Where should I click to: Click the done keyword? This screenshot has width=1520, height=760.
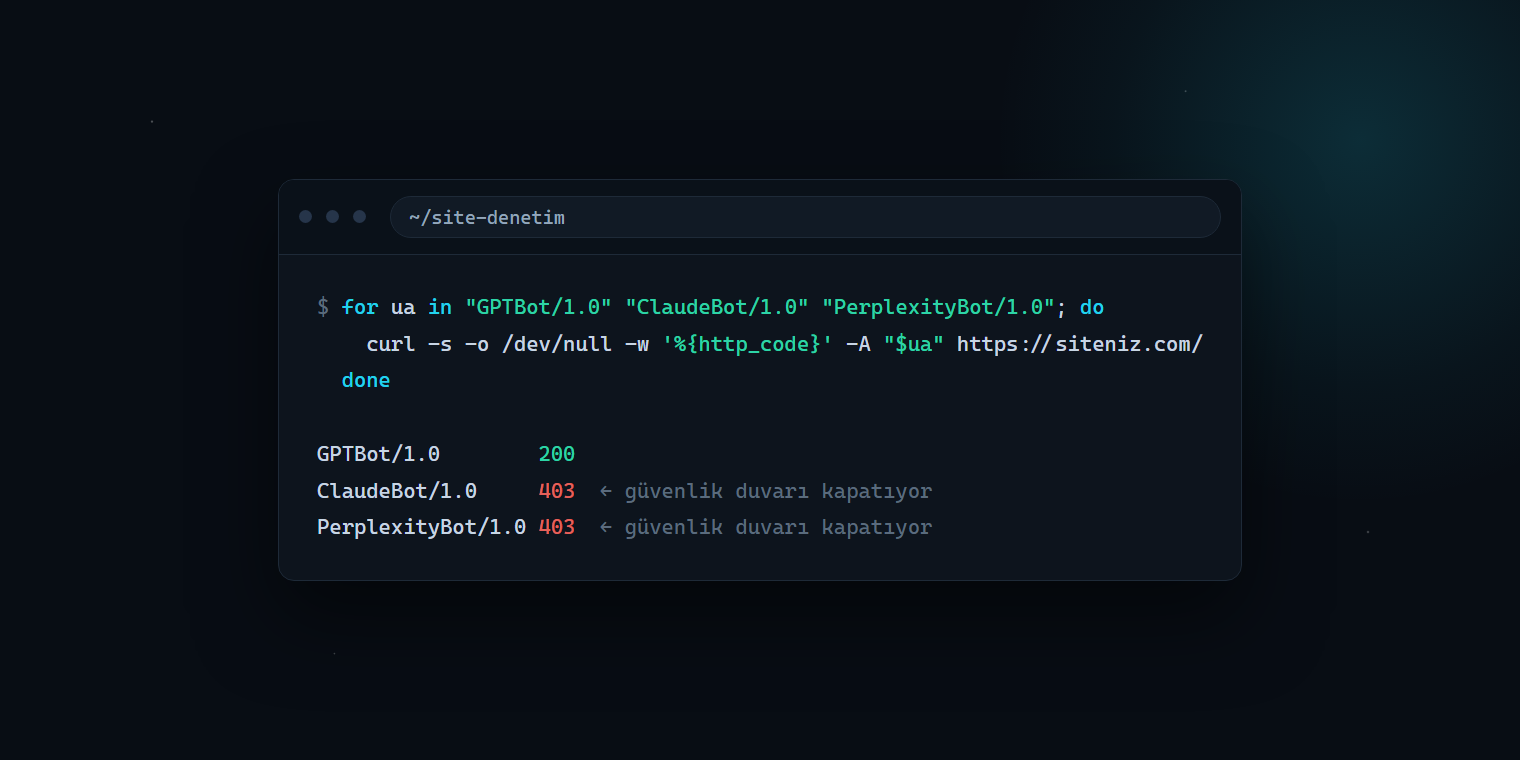coord(366,381)
